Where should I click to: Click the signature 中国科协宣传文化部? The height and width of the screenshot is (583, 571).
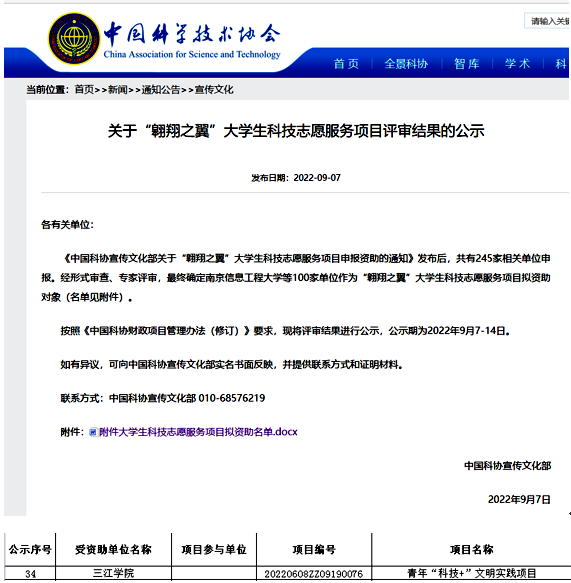[x=507, y=466]
